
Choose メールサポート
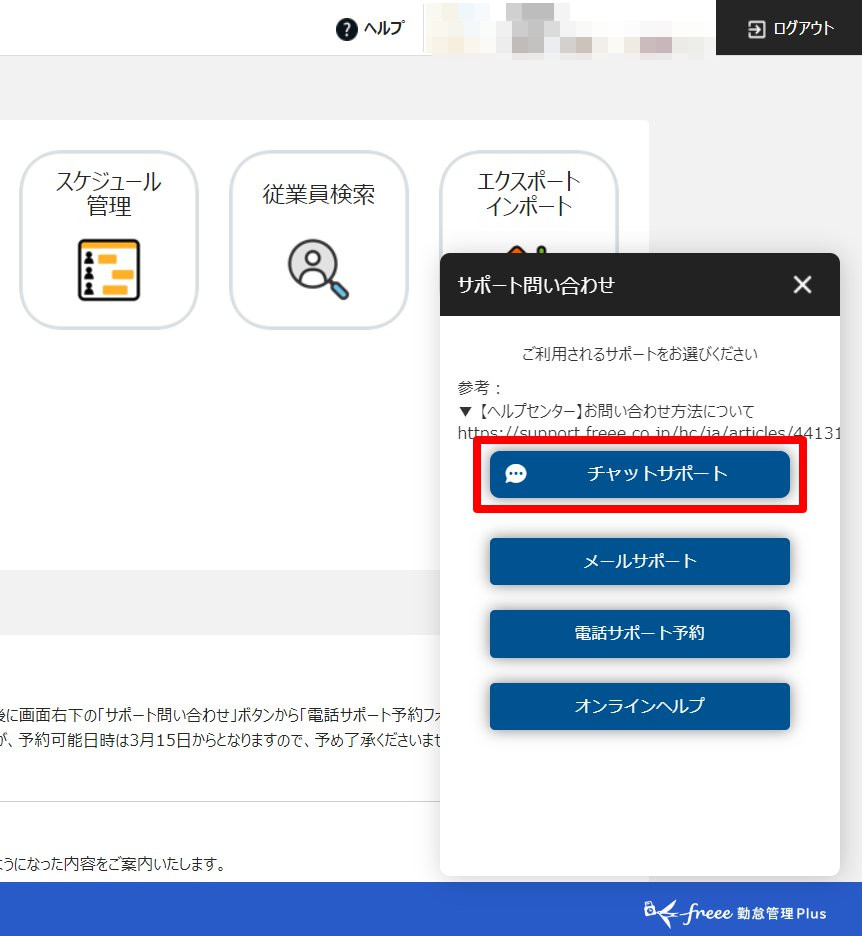[640, 561]
